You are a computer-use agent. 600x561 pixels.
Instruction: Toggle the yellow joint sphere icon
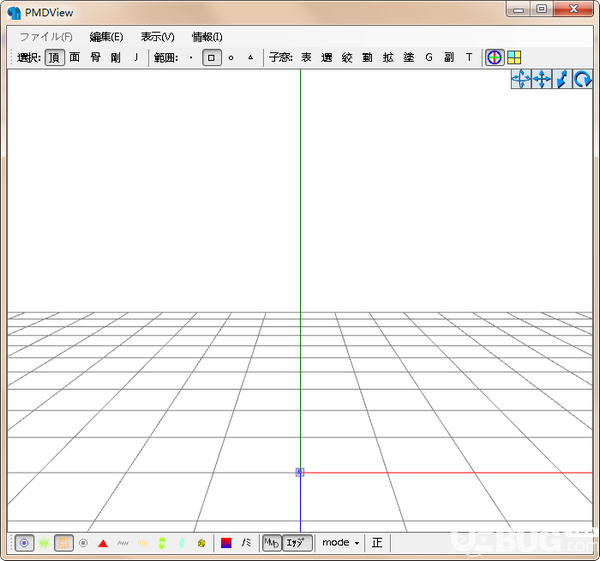tap(201, 543)
